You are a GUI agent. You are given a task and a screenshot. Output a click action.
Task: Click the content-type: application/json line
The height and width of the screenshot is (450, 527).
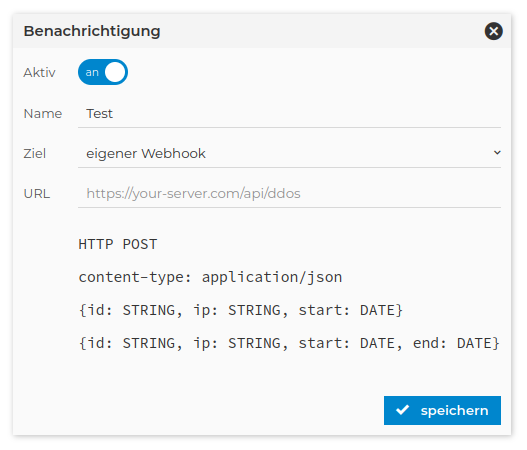pos(210,277)
